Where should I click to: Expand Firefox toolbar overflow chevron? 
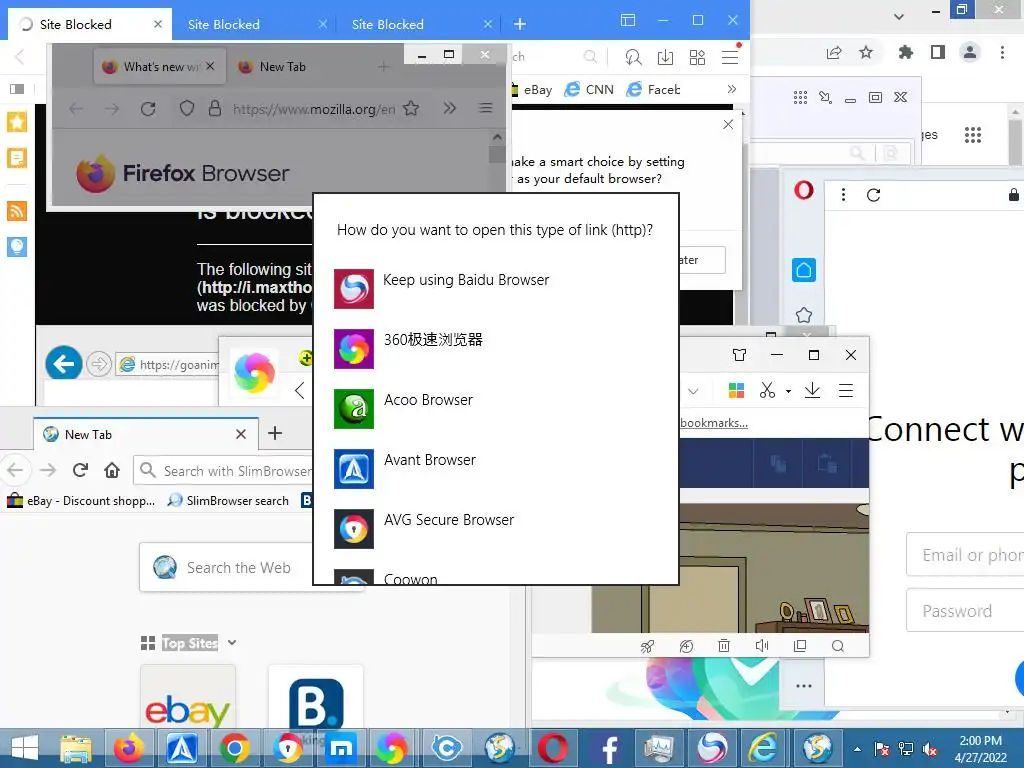tap(449, 108)
